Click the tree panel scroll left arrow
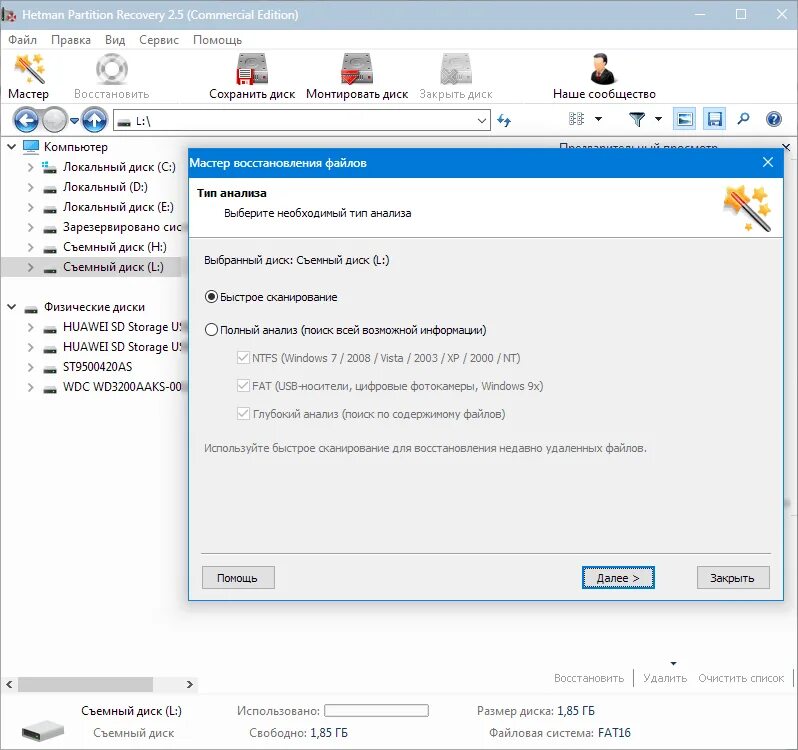 pos(9,684)
